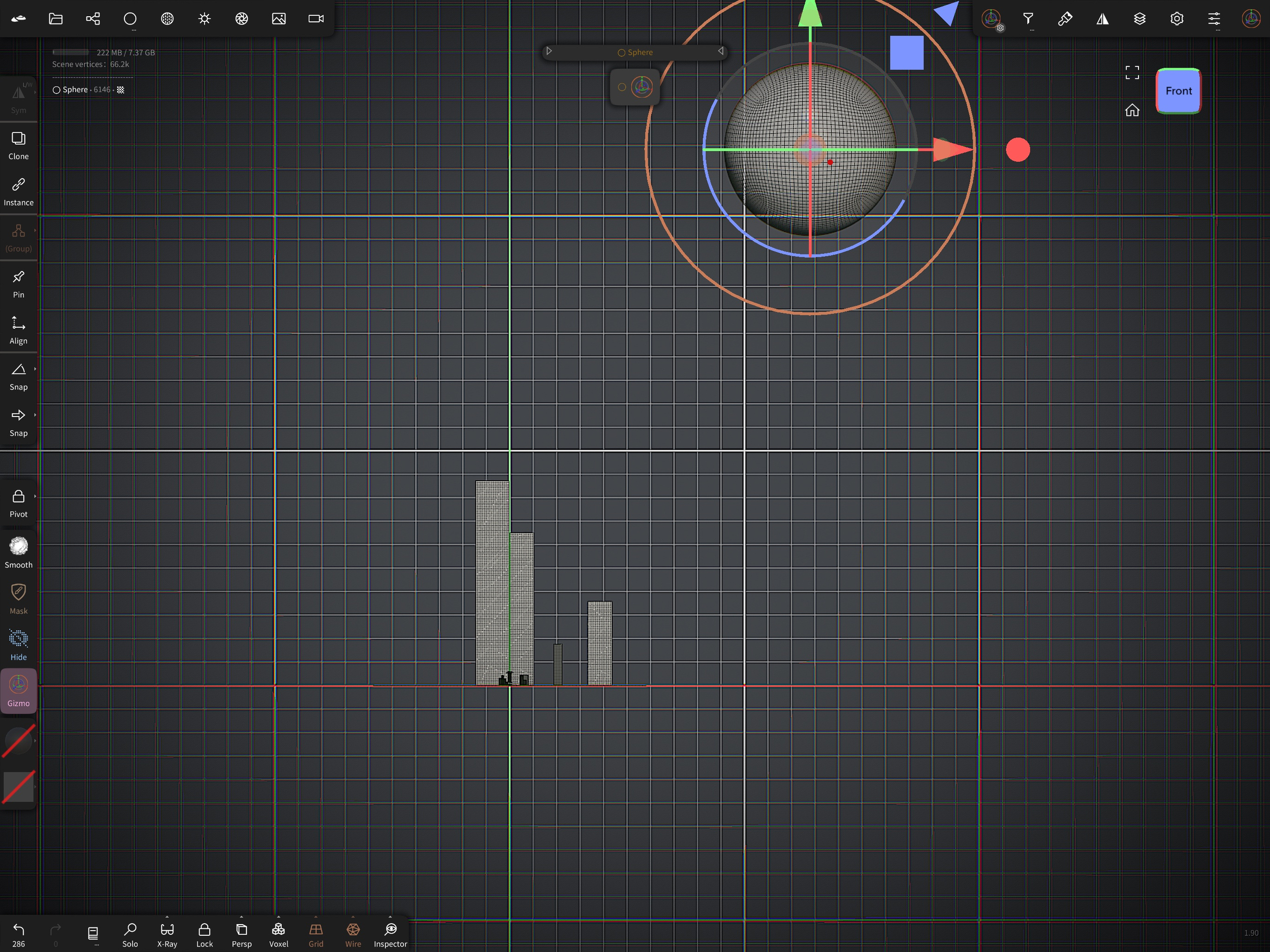1270x952 pixels.
Task: Open the Lighting sun menu
Action: [x=204, y=19]
